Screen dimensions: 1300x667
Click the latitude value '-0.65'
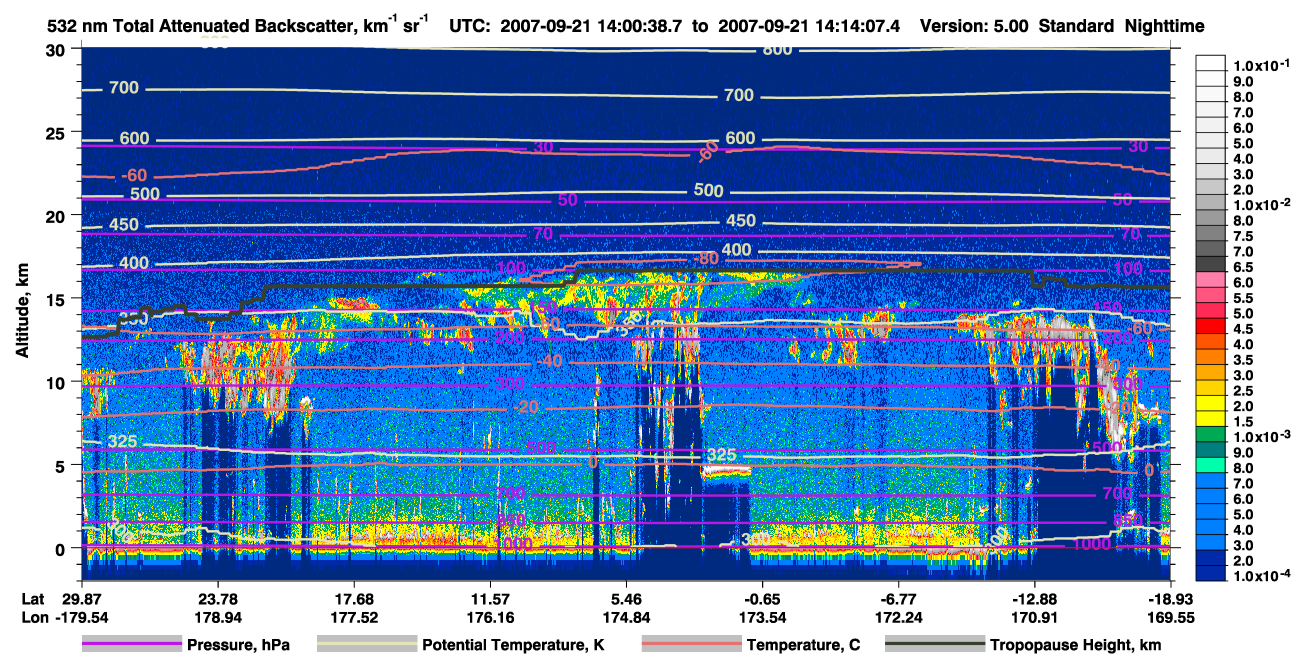(x=762, y=598)
